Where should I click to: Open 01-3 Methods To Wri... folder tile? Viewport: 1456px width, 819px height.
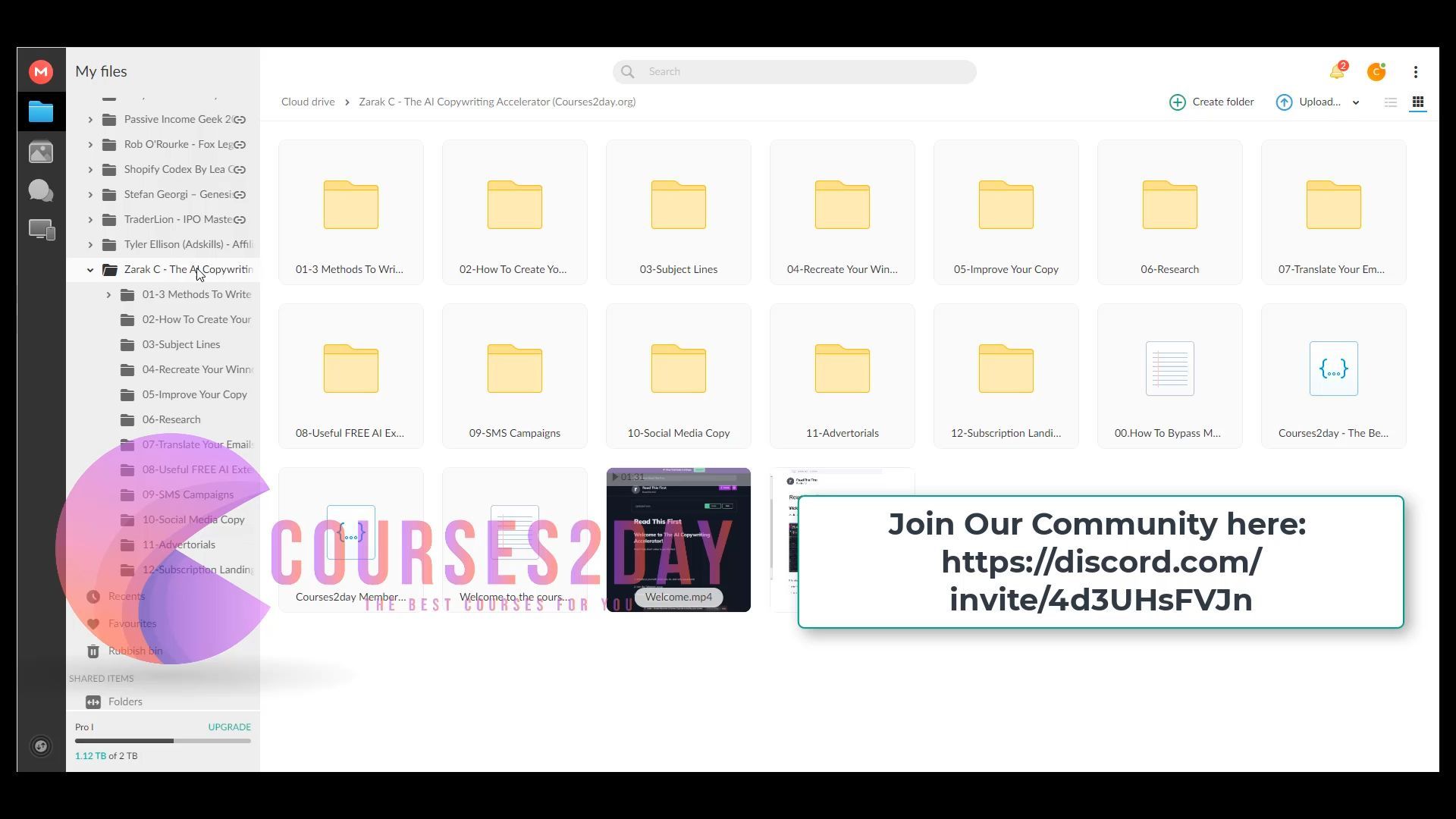pos(351,212)
